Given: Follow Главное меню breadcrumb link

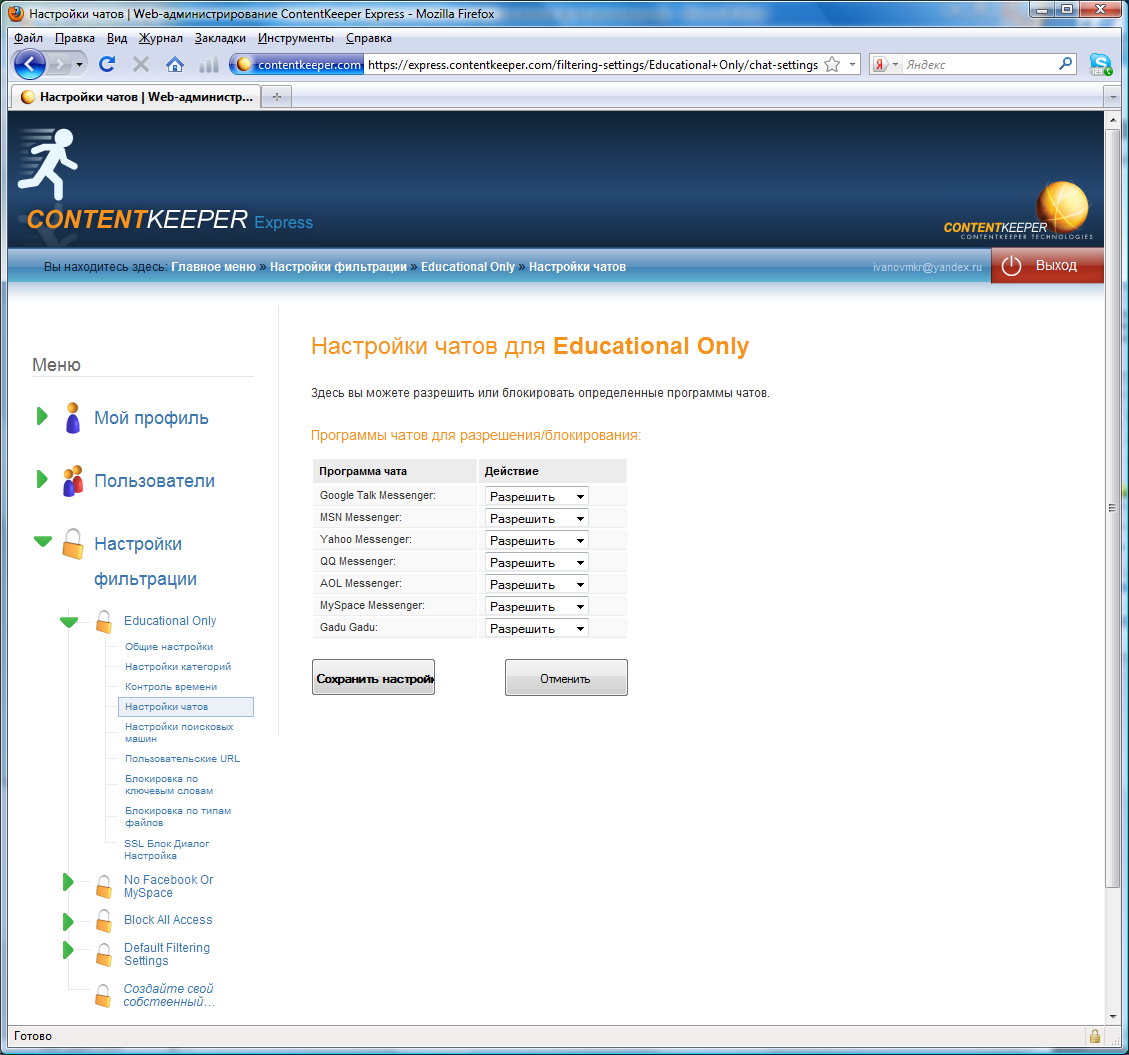Looking at the screenshot, I should point(213,267).
